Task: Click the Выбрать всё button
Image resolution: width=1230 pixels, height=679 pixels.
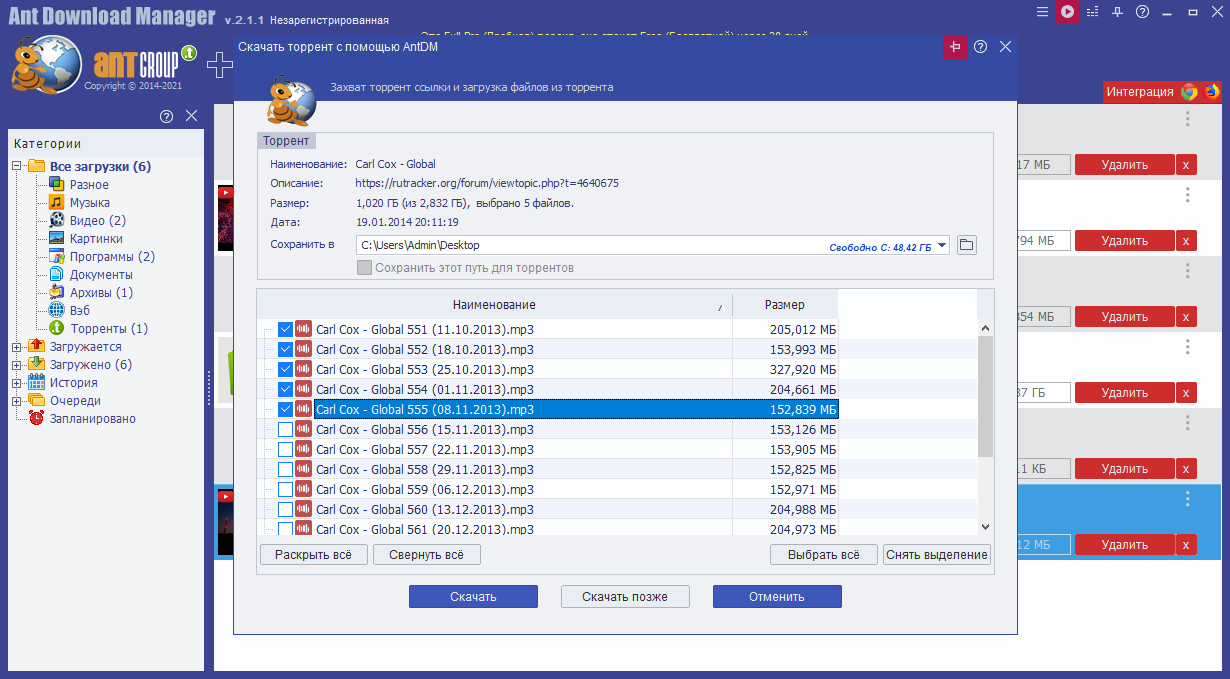Action: click(824, 555)
